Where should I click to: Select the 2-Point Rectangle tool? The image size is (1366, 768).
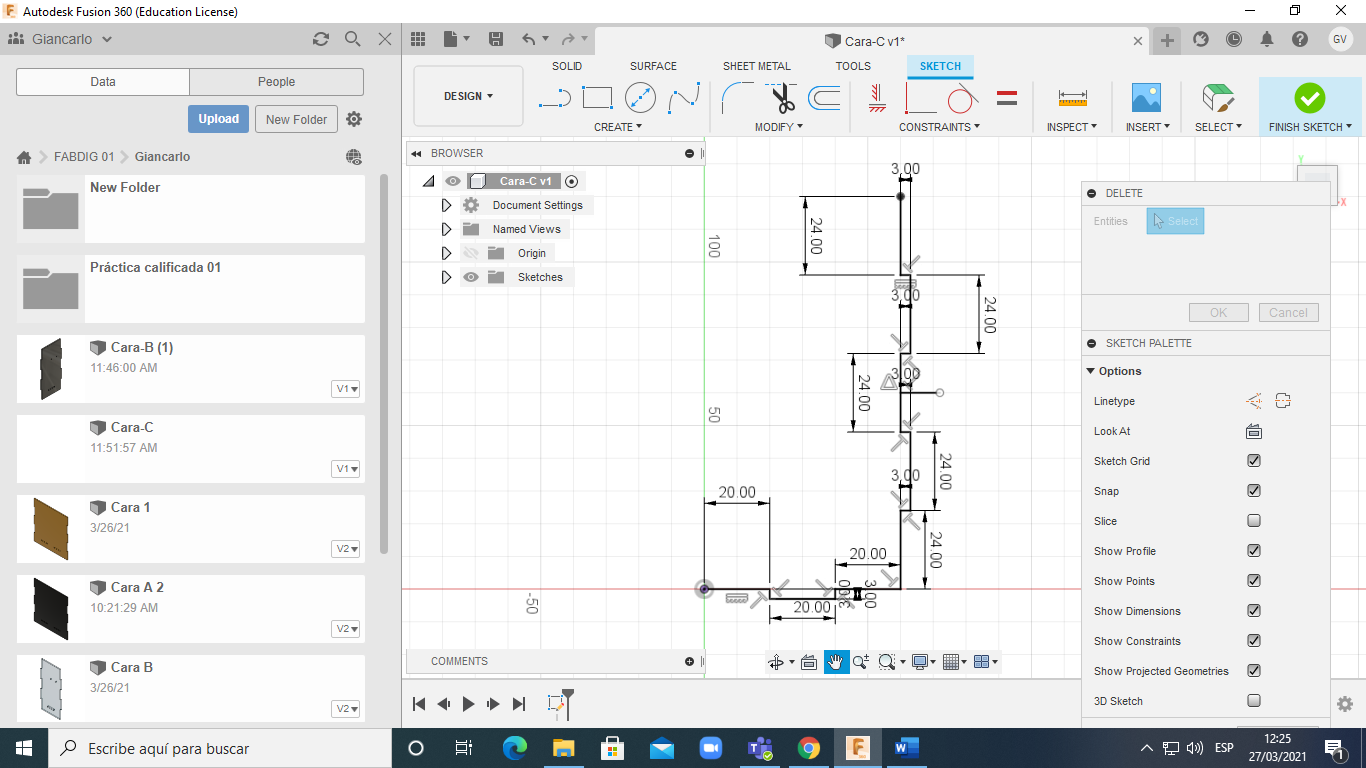597,98
